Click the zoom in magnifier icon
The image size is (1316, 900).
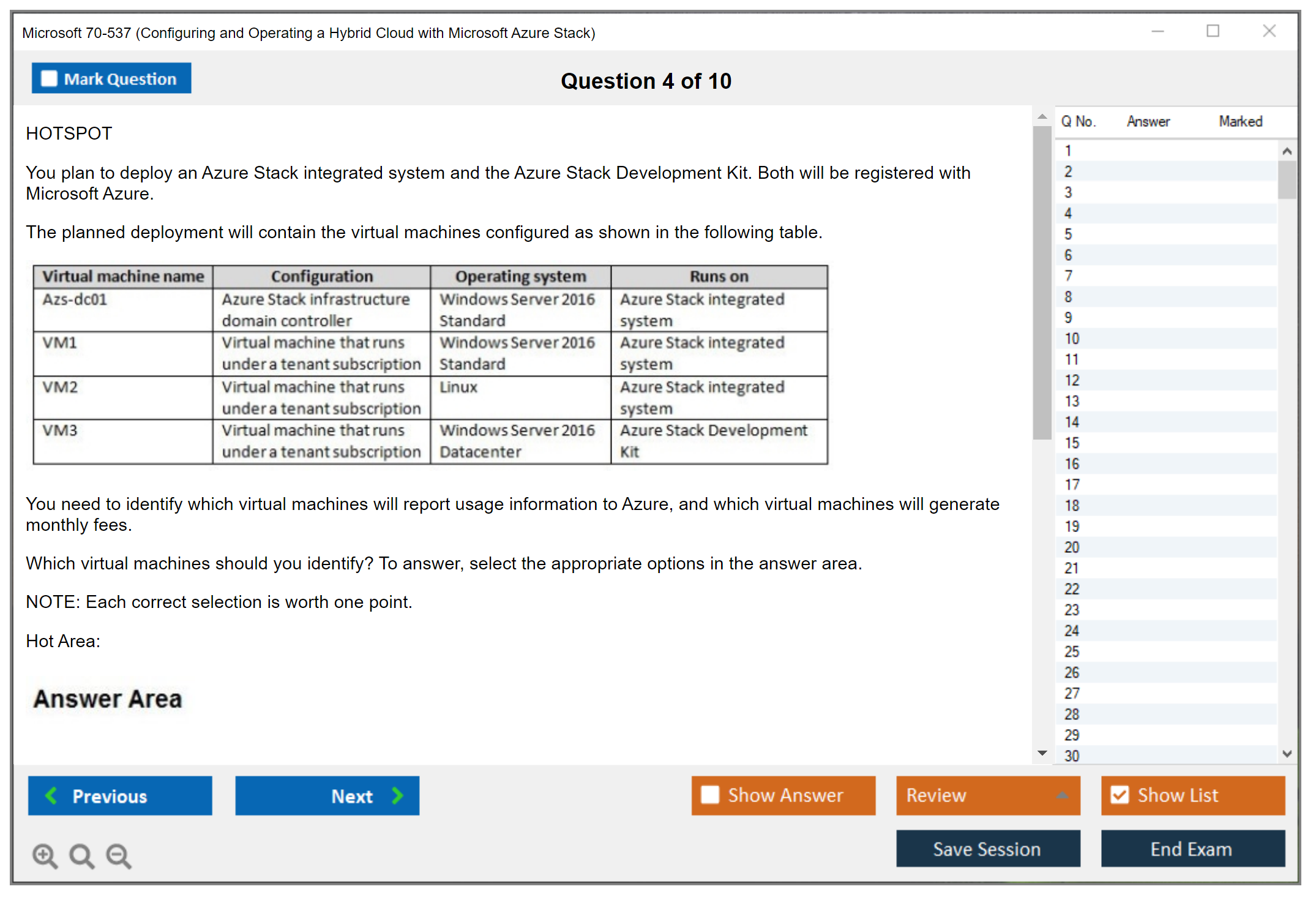(45, 855)
